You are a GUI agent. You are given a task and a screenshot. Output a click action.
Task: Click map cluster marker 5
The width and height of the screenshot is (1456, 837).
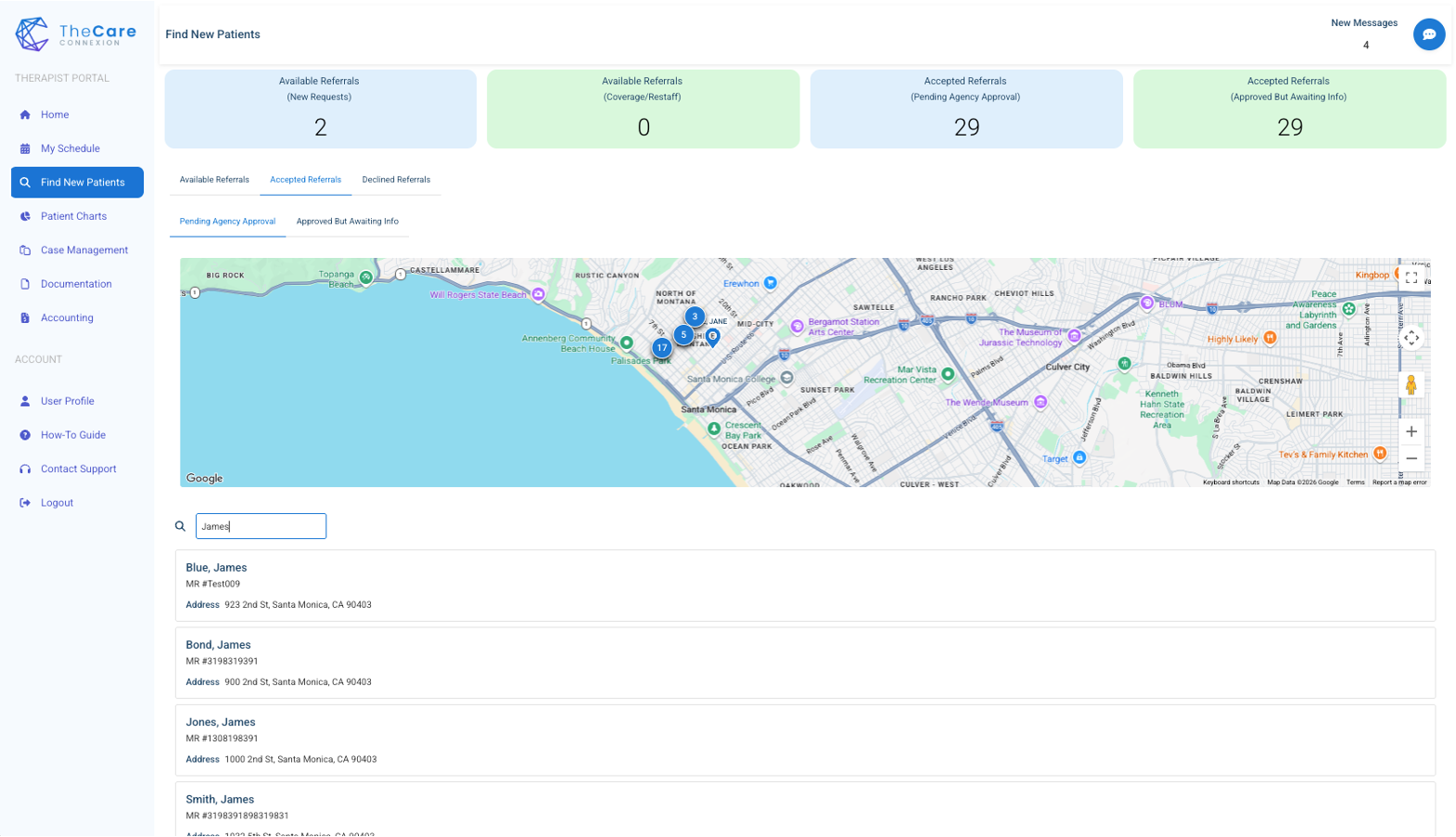point(683,335)
